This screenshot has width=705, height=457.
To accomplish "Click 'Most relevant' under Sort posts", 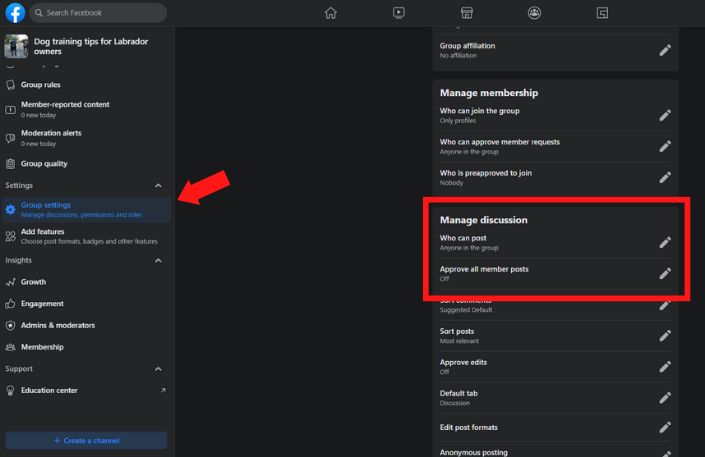I will tap(459, 341).
